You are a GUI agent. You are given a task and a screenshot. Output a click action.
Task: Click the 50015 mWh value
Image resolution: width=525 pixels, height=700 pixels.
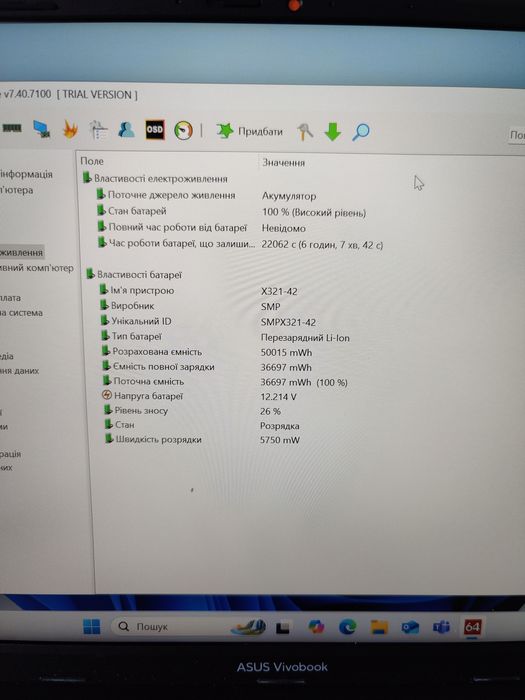pos(286,353)
